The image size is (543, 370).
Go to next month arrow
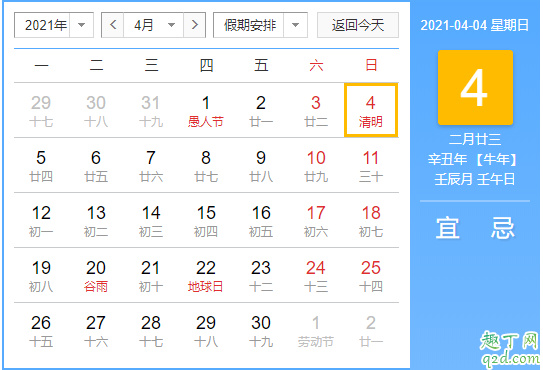(195, 25)
